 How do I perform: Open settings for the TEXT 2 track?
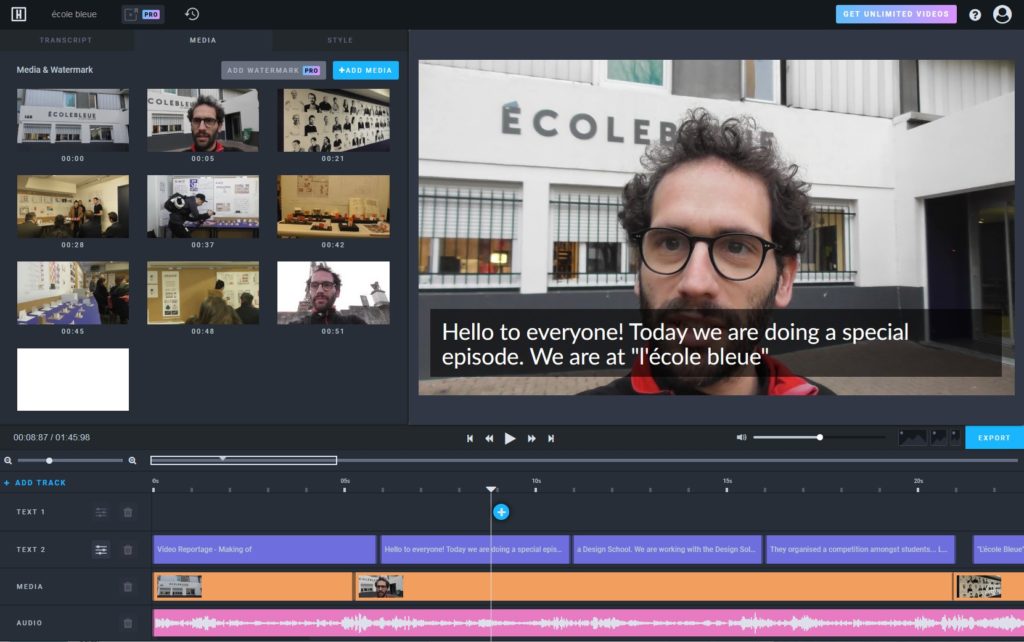(x=101, y=550)
